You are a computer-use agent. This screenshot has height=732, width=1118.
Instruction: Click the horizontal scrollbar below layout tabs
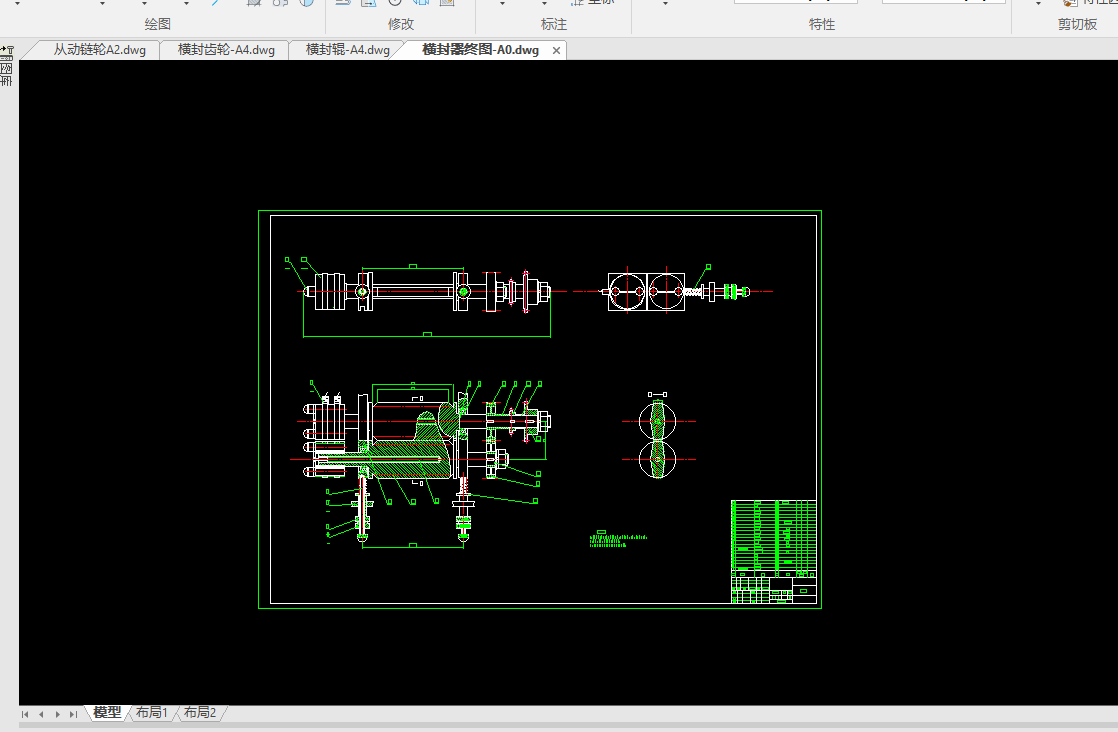pos(568,726)
